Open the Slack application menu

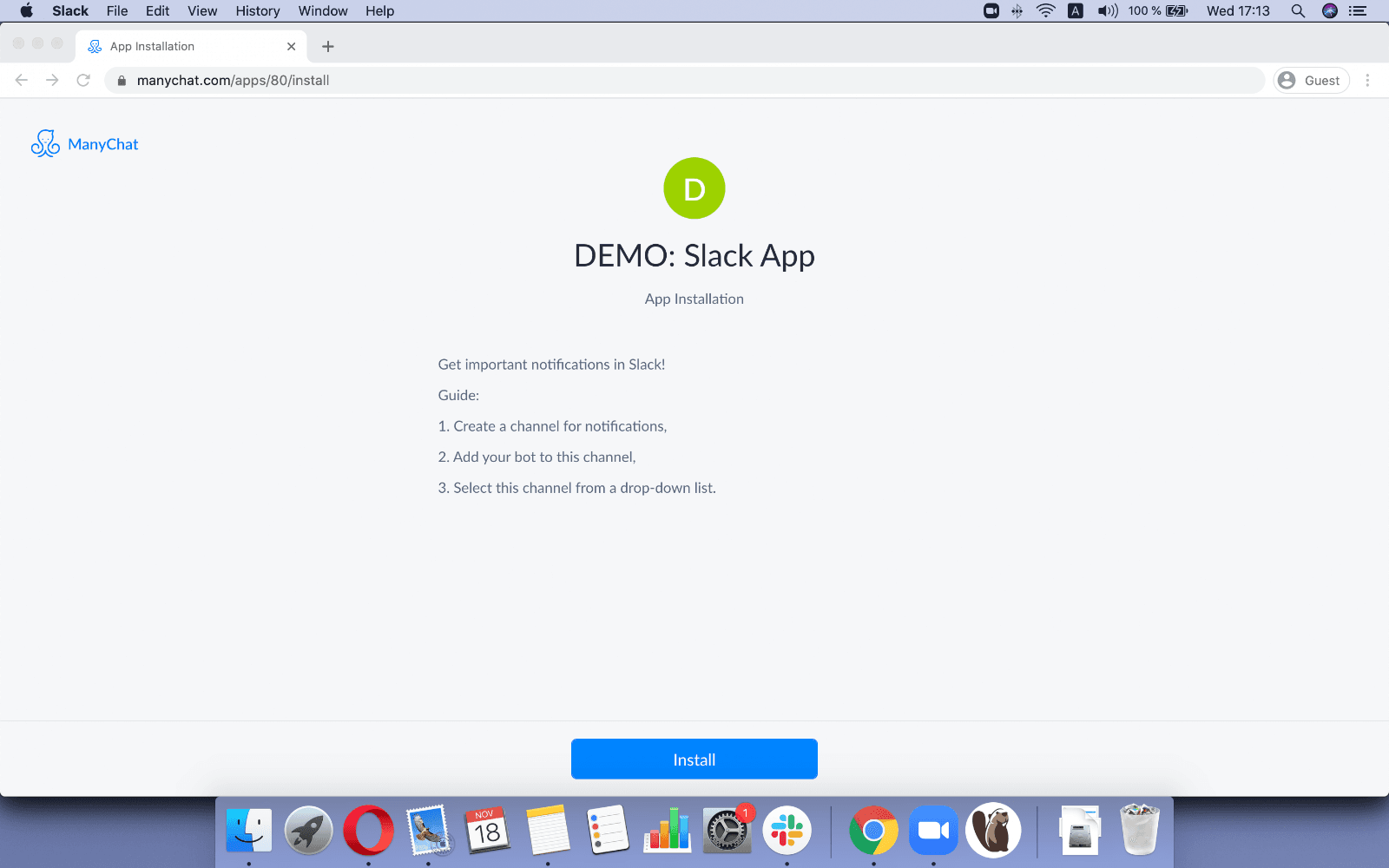pos(70,11)
